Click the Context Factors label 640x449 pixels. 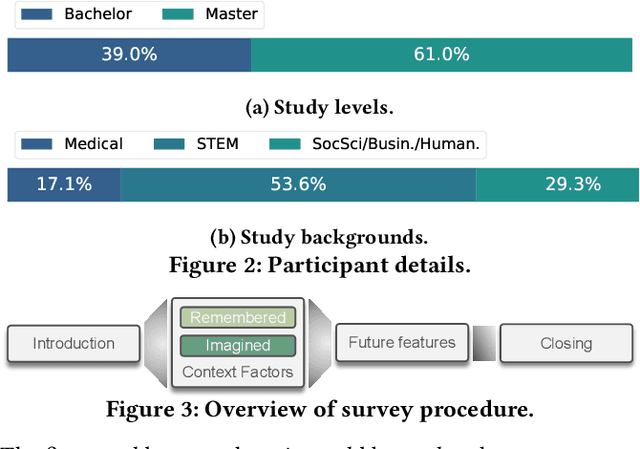pos(238,372)
